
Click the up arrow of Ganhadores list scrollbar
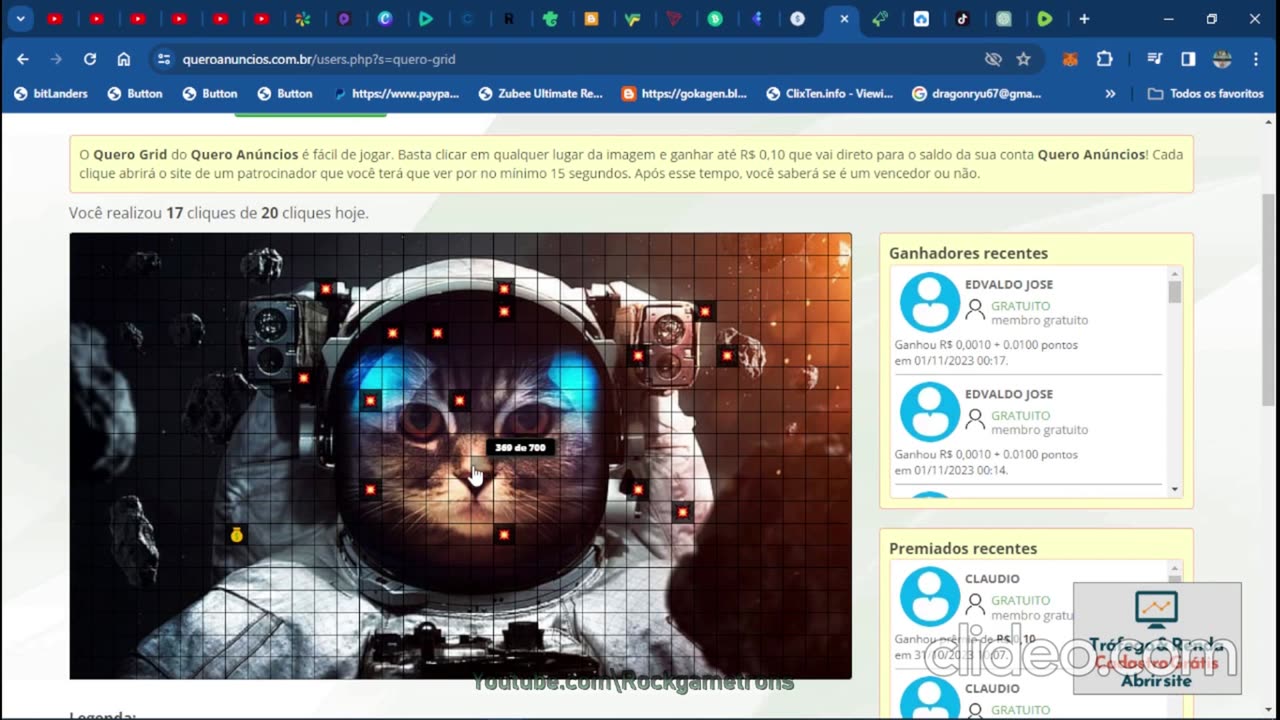(1174, 273)
